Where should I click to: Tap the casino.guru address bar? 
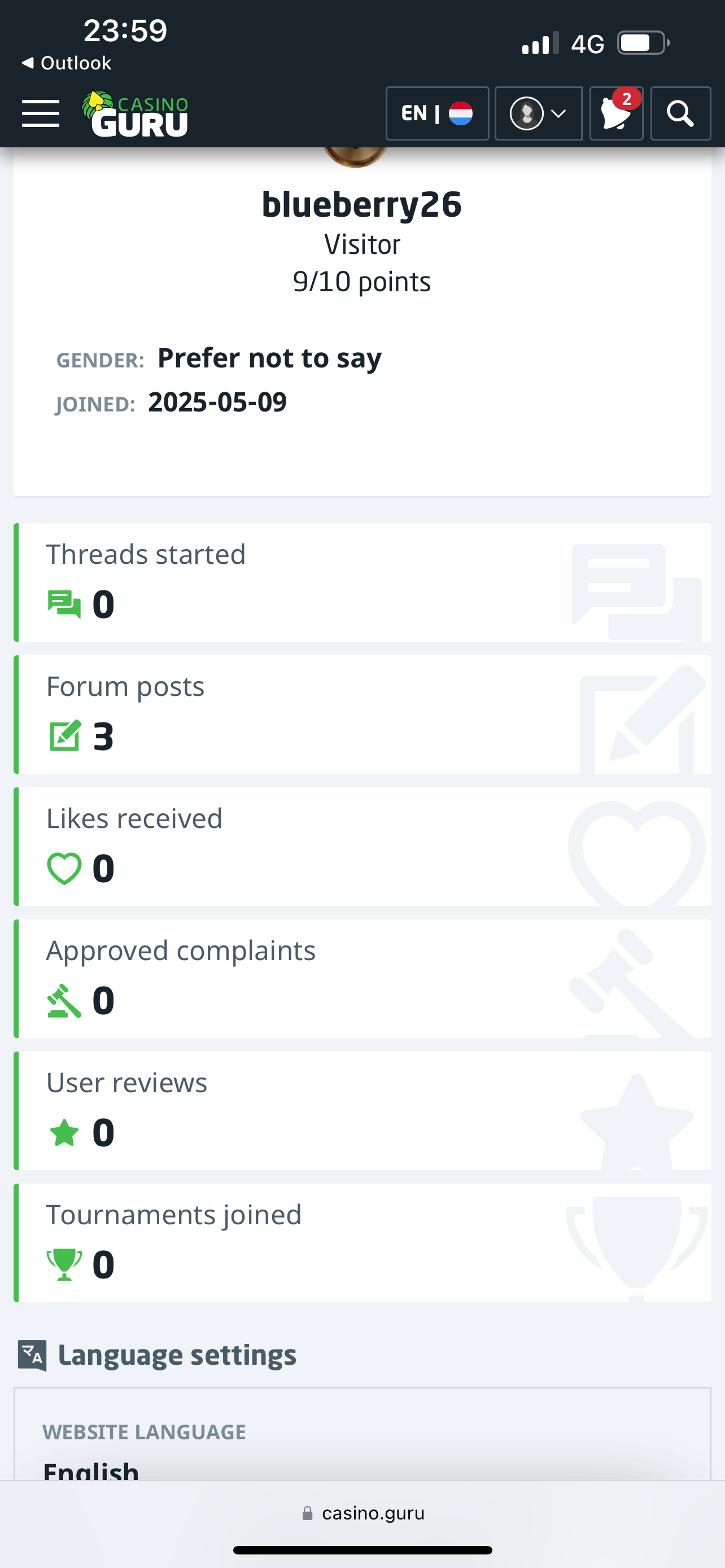(363, 1513)
